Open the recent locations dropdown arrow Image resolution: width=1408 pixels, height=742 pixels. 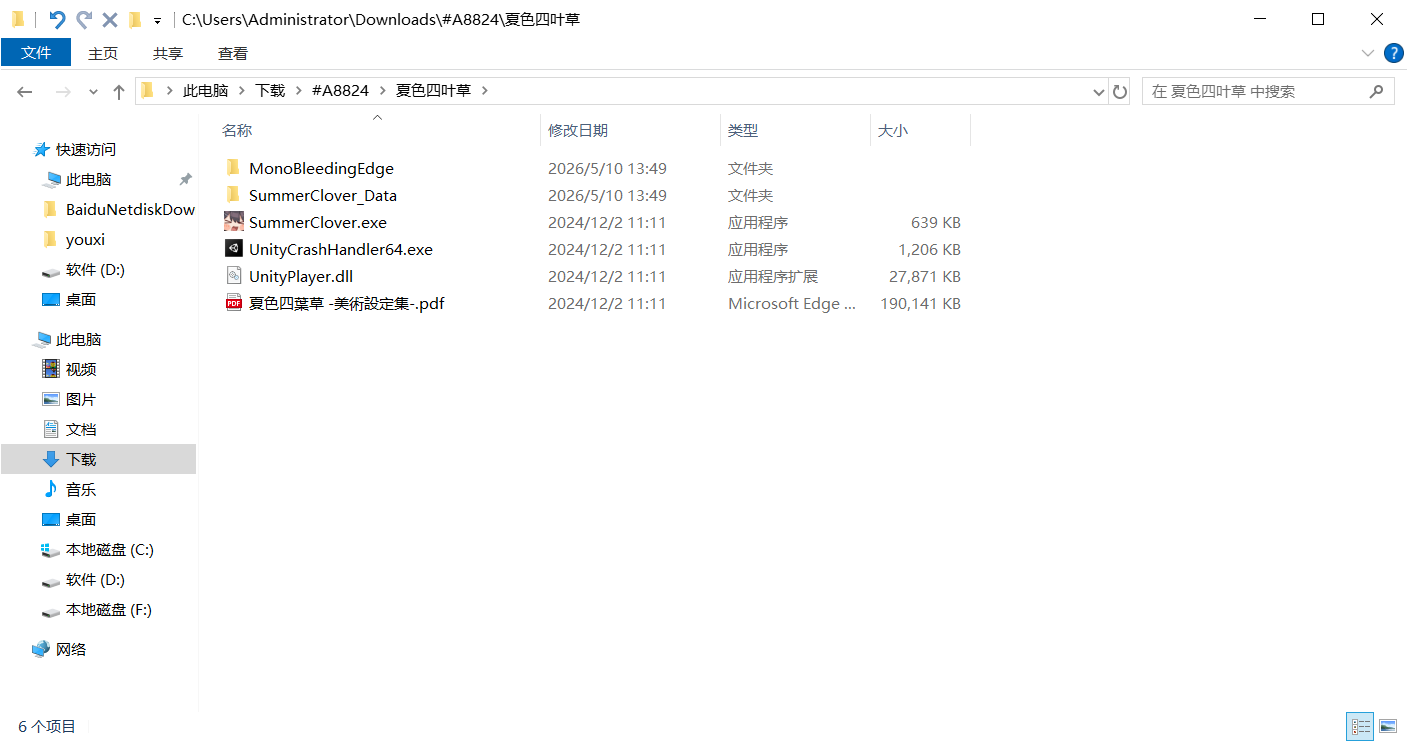tap(93, 92)
